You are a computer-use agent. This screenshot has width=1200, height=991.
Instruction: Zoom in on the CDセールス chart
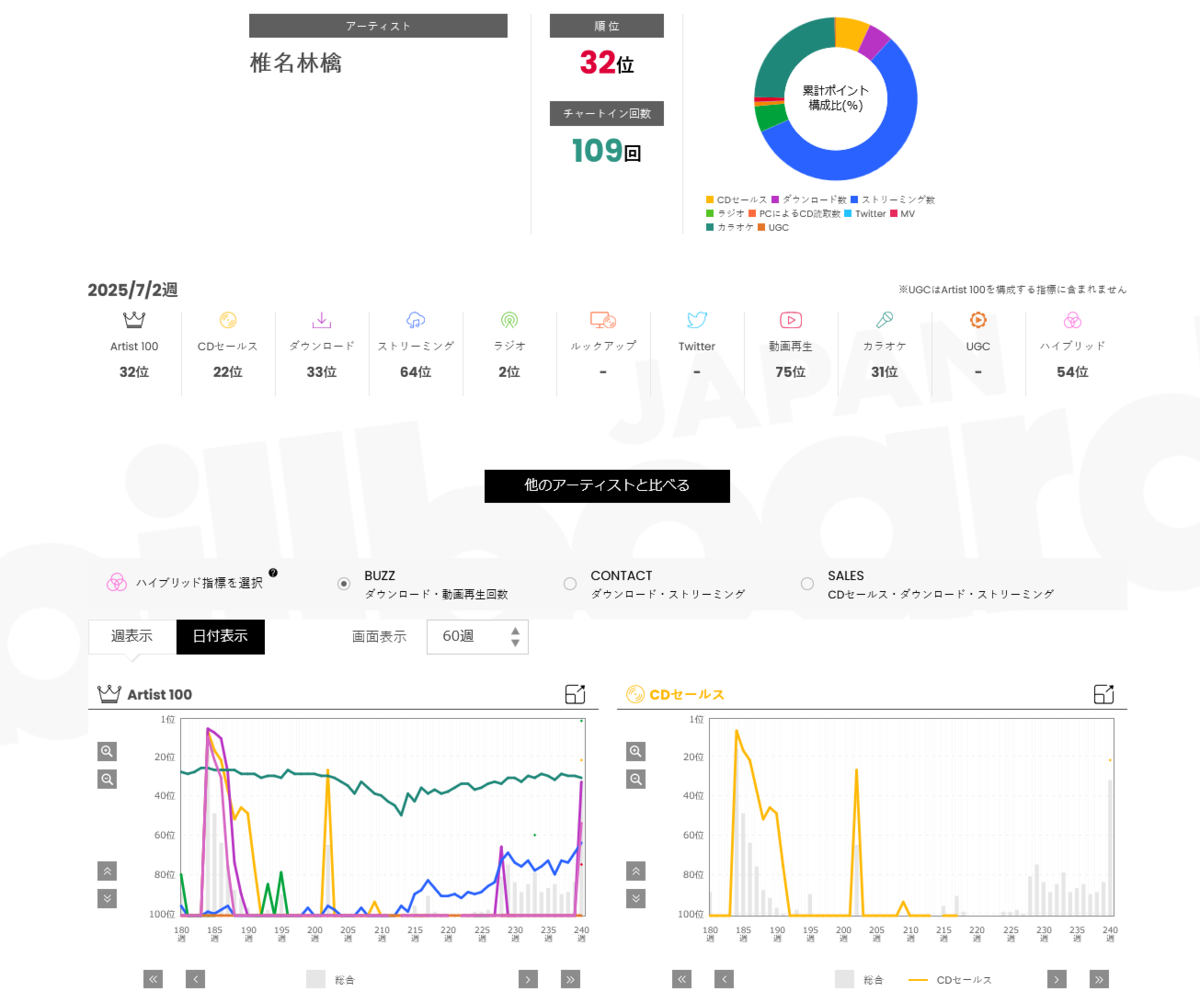(635, 751)
